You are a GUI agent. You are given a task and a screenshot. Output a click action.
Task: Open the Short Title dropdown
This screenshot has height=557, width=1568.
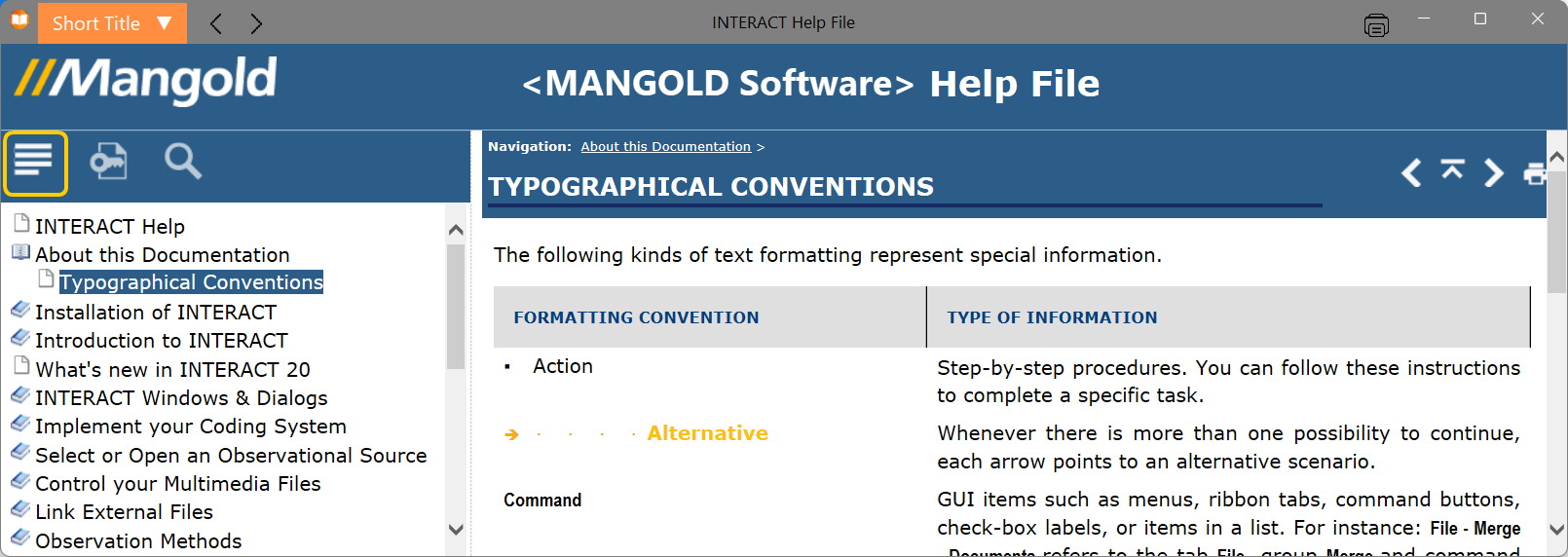point(112,23)
